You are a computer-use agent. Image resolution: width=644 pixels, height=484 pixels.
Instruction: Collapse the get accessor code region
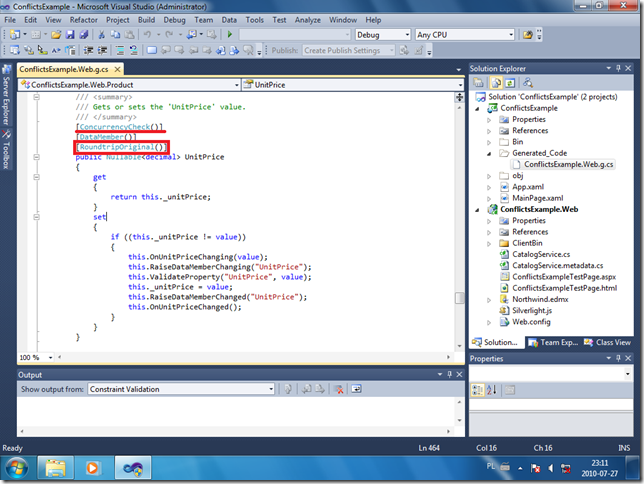pyautogui.click(x=37, y=177)
